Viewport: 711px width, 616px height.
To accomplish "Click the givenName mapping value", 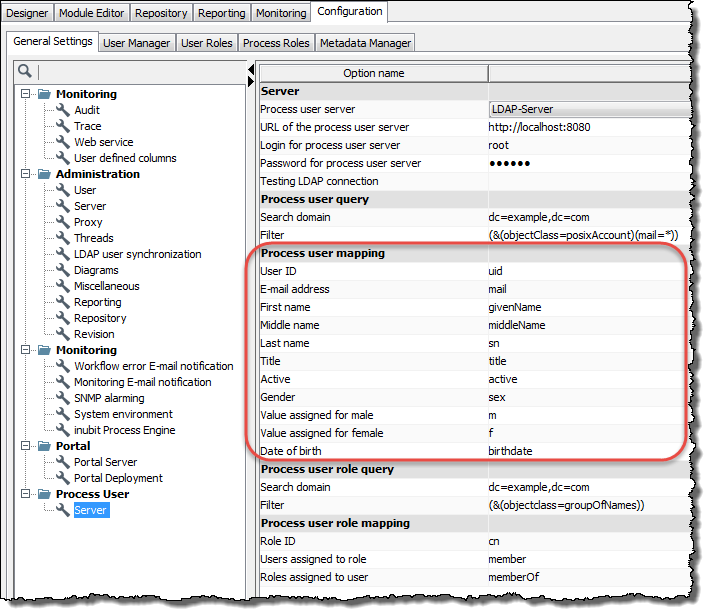I will coord(515,307).
